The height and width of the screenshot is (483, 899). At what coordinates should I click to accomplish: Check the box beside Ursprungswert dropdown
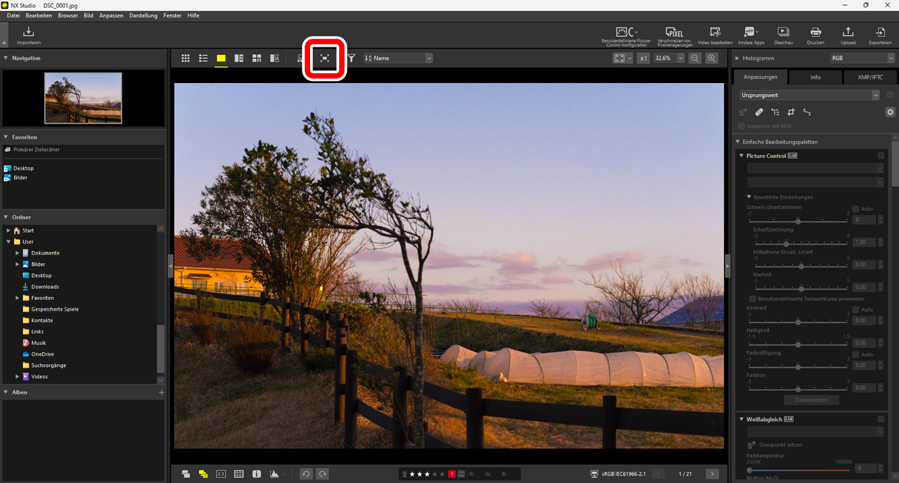click(x=889, y=96)
